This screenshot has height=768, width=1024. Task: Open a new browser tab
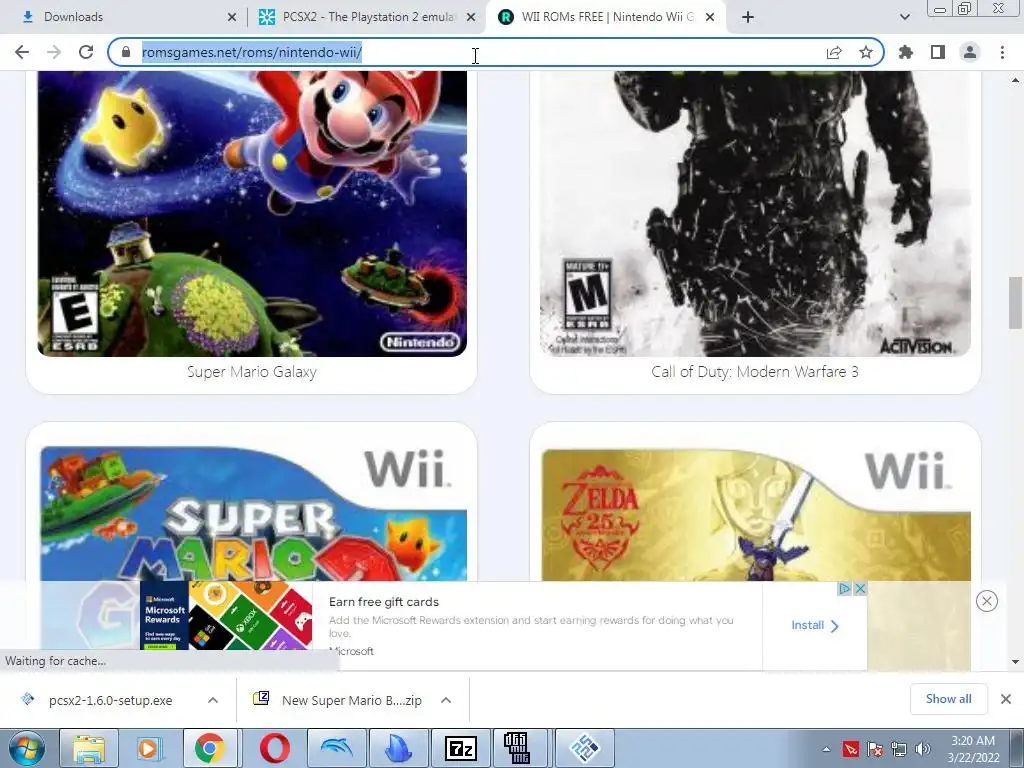[x=748, y=17]
